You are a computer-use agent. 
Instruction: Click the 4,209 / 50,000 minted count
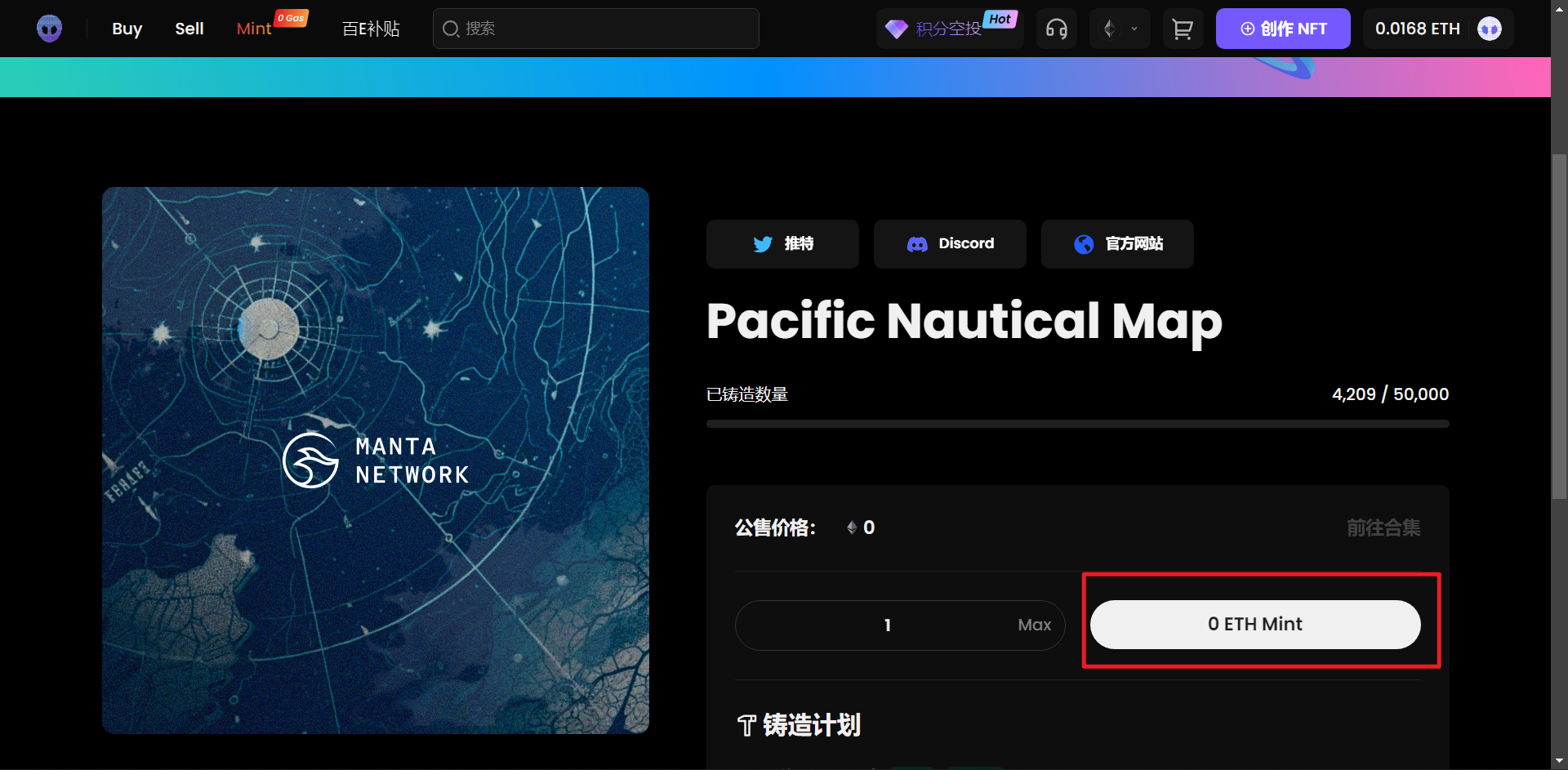click(1390, 394)
